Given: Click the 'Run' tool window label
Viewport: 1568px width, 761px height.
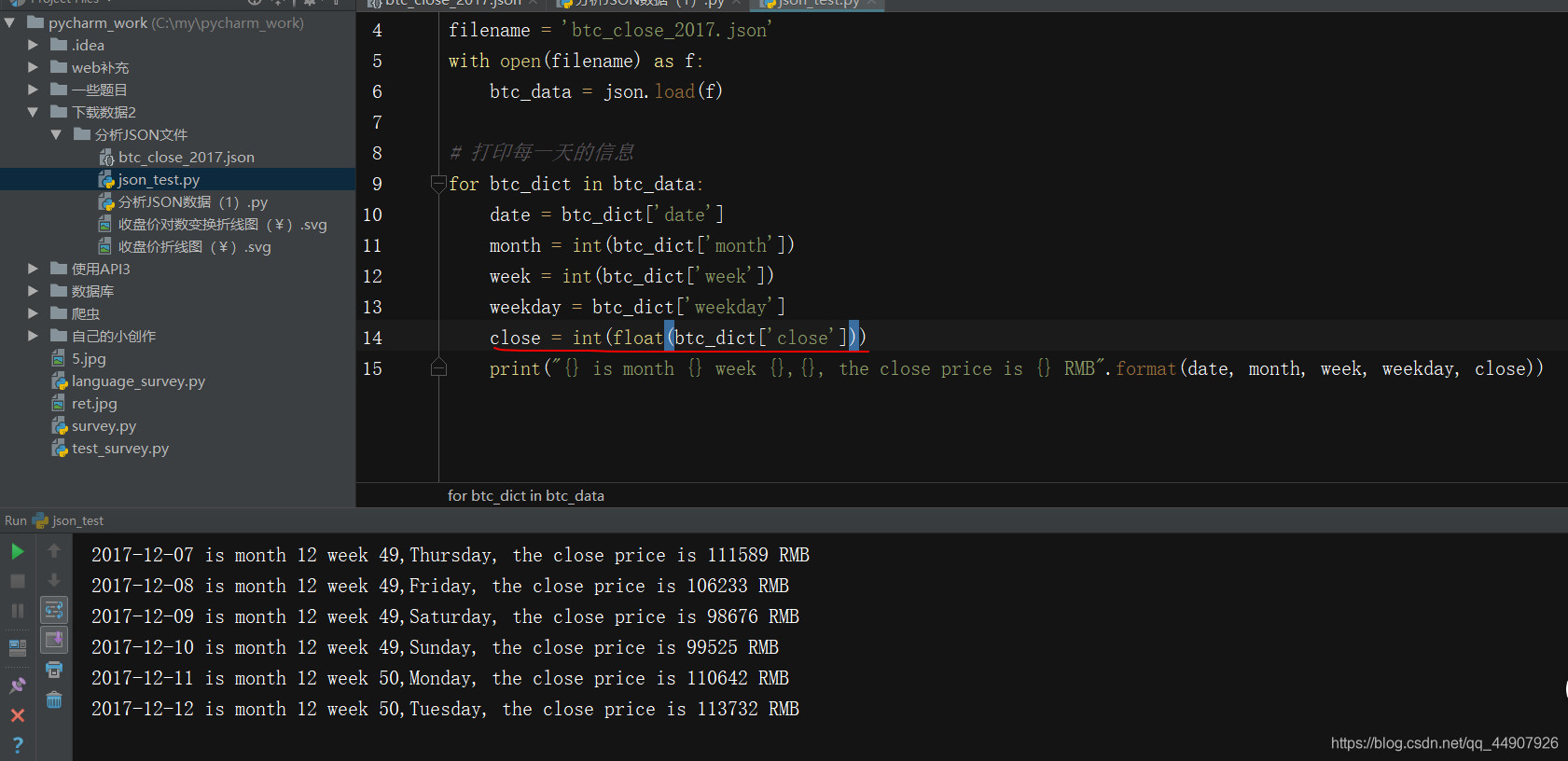Looking at the screenshot, I should tap(16, 520).
